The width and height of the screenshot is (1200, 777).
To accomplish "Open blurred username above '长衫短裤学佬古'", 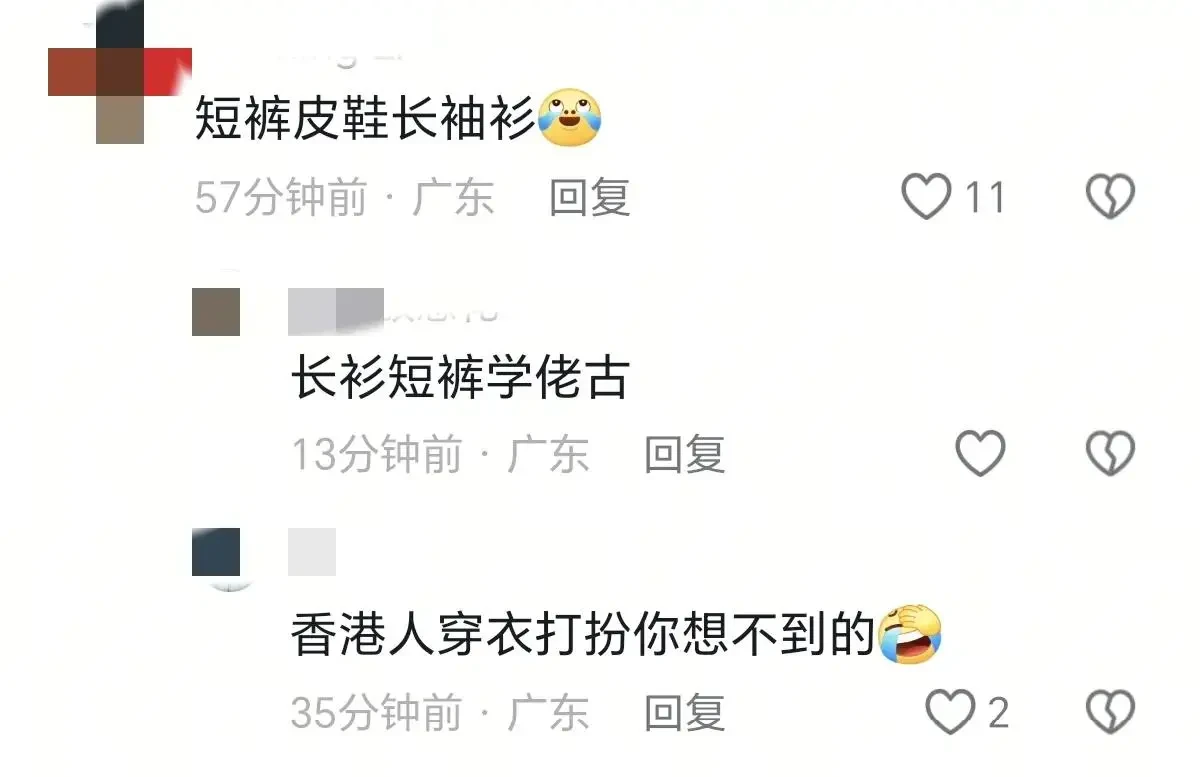I will pos(336,311).
